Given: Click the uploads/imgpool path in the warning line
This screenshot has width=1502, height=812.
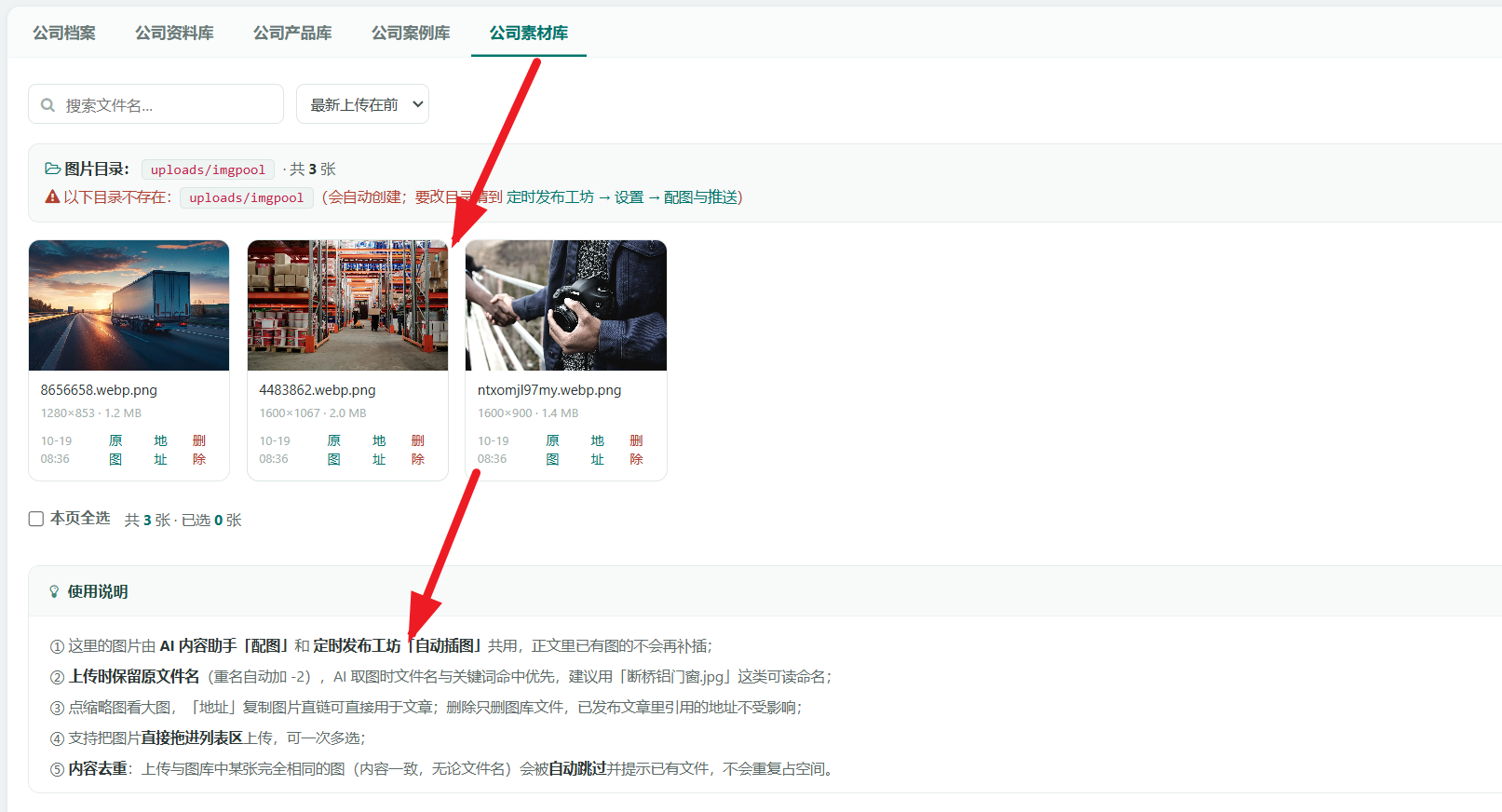Looking at the screenshot, I should click(247, 197).
